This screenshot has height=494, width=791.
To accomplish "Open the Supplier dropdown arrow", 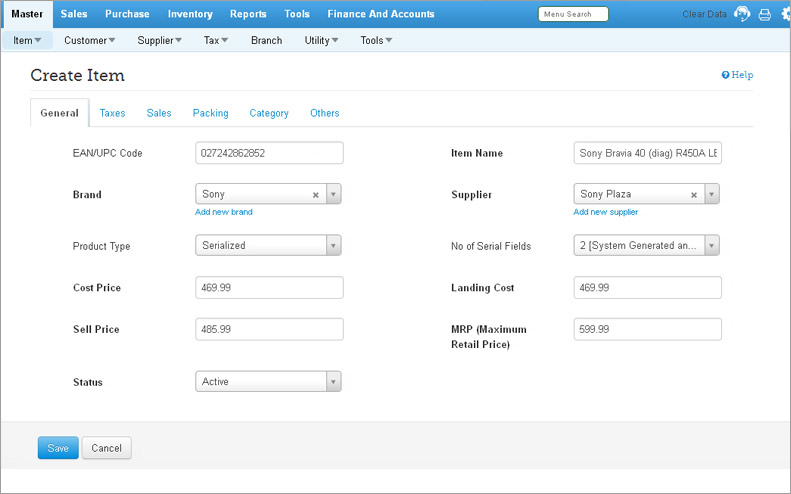I will (711, 195).
